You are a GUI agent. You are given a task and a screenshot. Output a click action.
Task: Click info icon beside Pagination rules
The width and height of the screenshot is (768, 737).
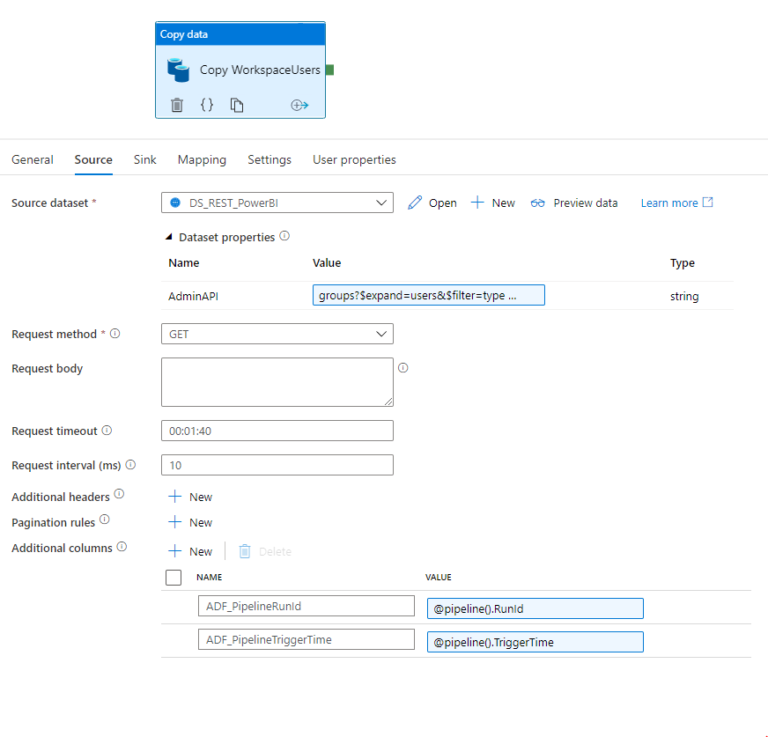tap(105, 521)
